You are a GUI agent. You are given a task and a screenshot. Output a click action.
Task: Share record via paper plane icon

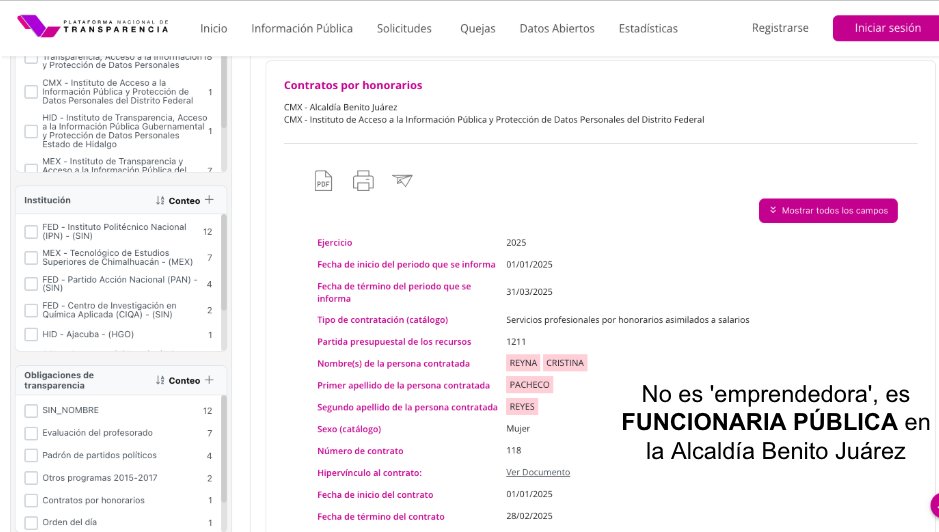(x=402, y=180)
